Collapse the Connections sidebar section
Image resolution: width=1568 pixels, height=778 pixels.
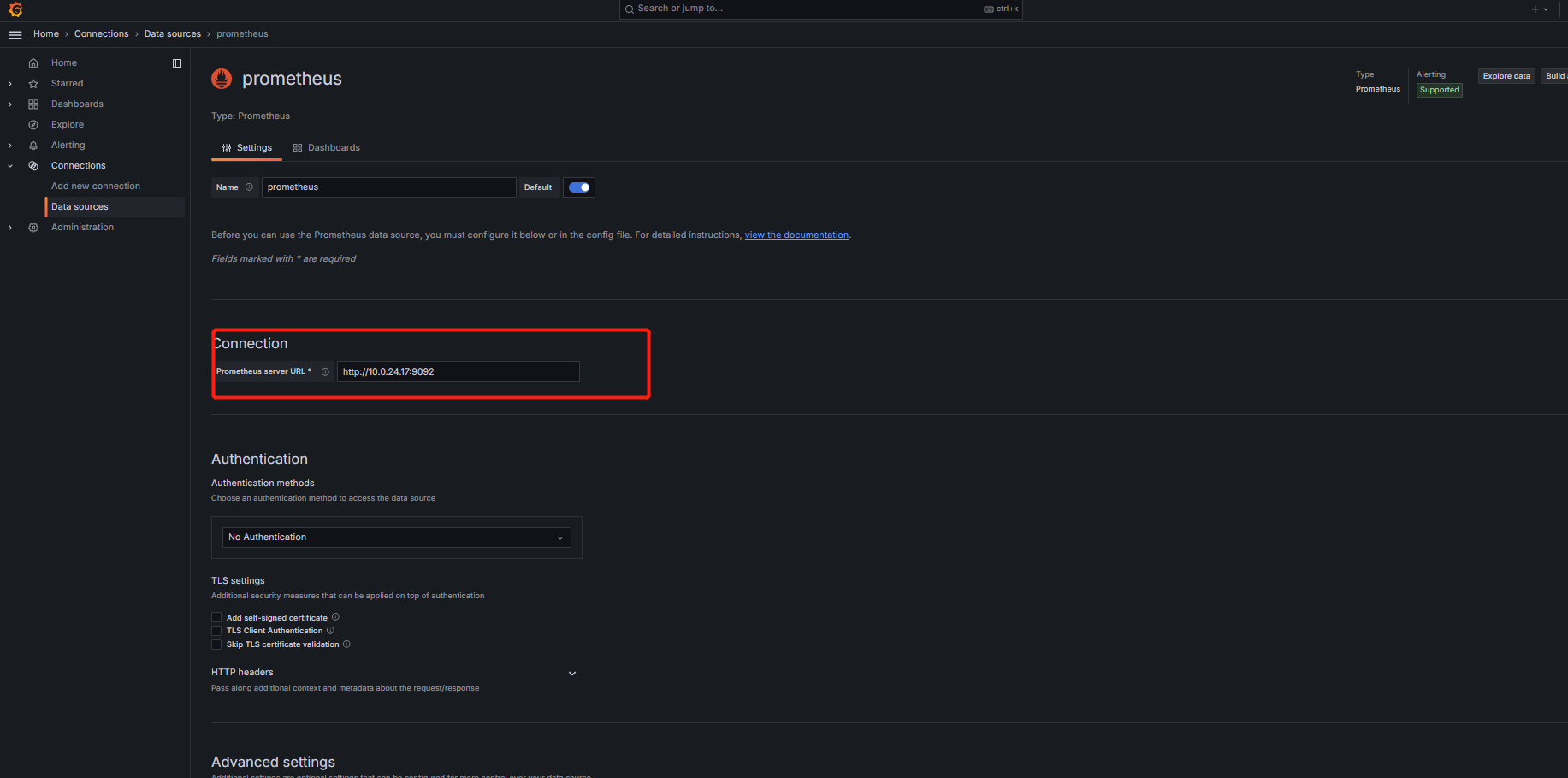(x=10, y=166)
